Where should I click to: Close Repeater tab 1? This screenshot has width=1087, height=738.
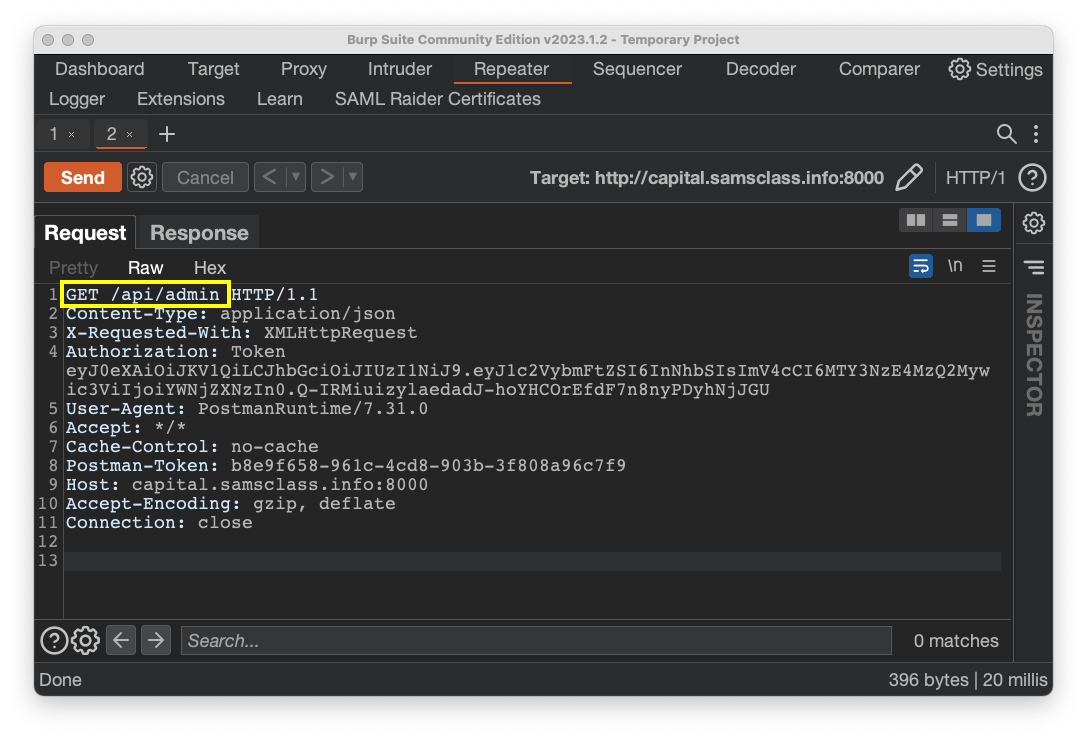[71, 134]
